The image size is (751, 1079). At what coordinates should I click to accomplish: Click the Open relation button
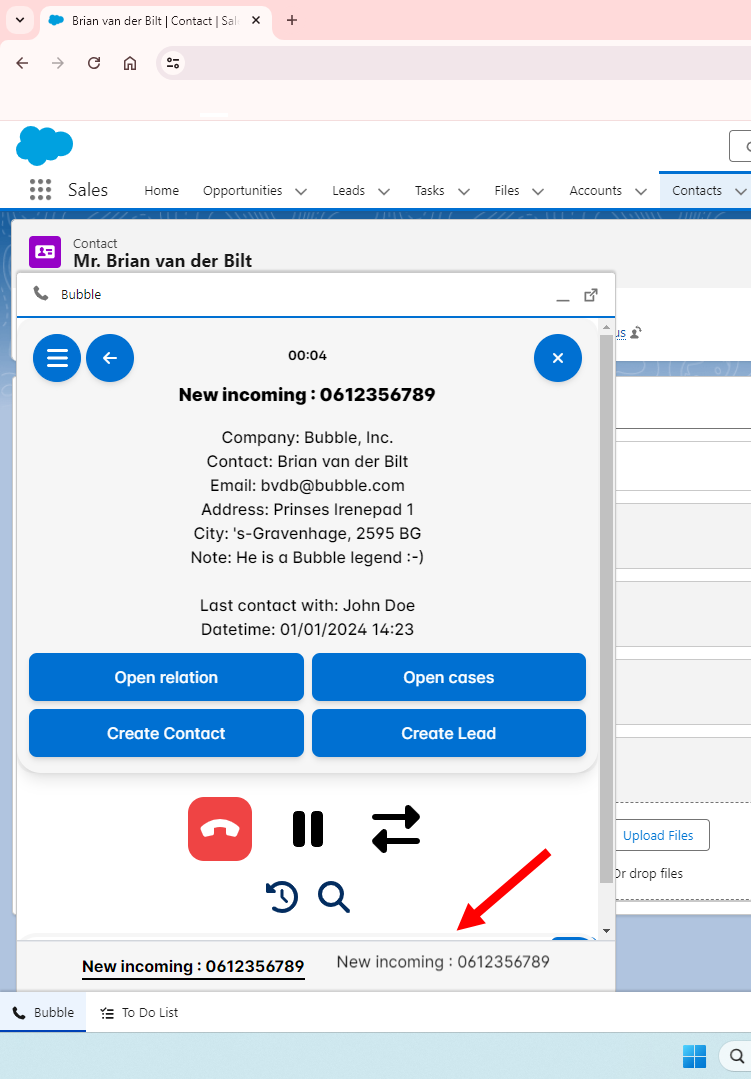pyautogui.click(x=166, y=677)
